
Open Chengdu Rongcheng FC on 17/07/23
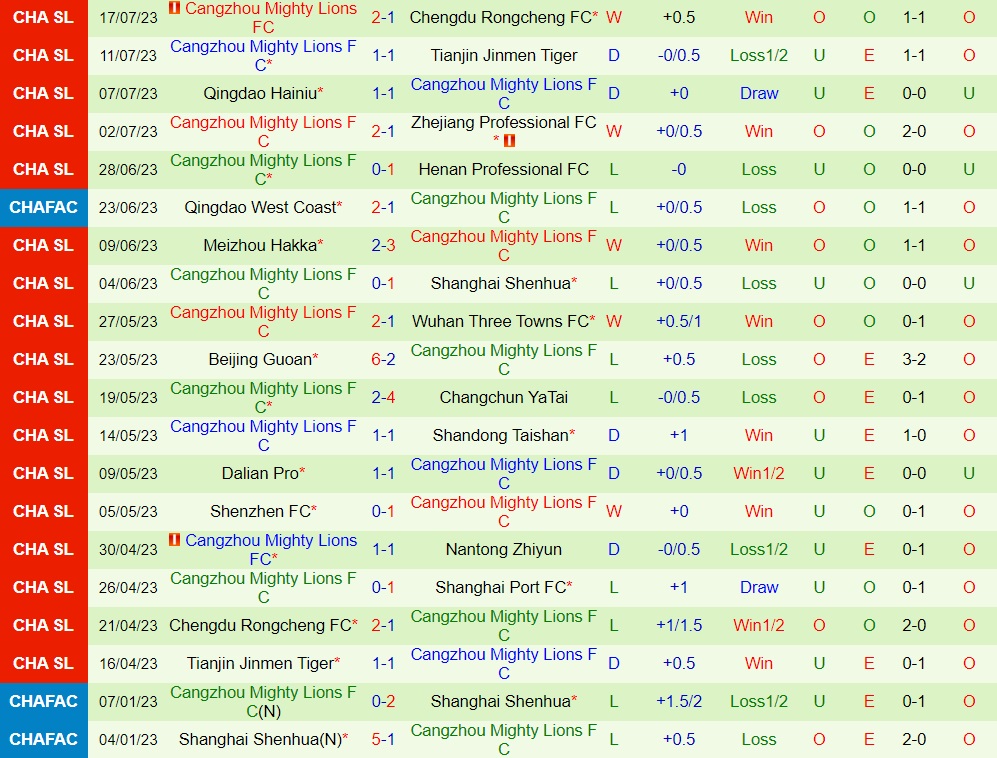[500, 17]
